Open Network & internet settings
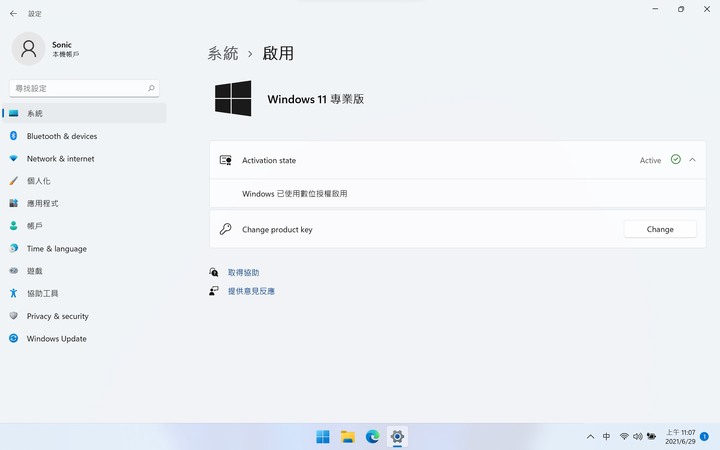Viewport: 720px width, 450px height. tap(84, 158)
